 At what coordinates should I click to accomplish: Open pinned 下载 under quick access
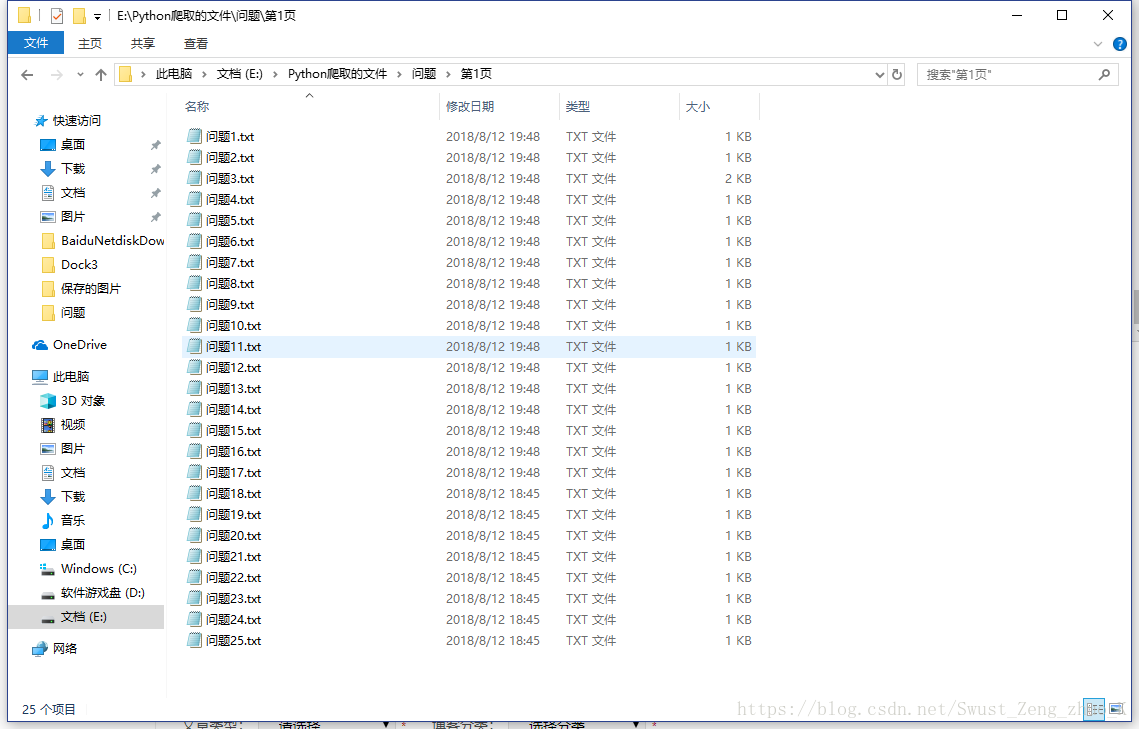[x=73, y=168]
